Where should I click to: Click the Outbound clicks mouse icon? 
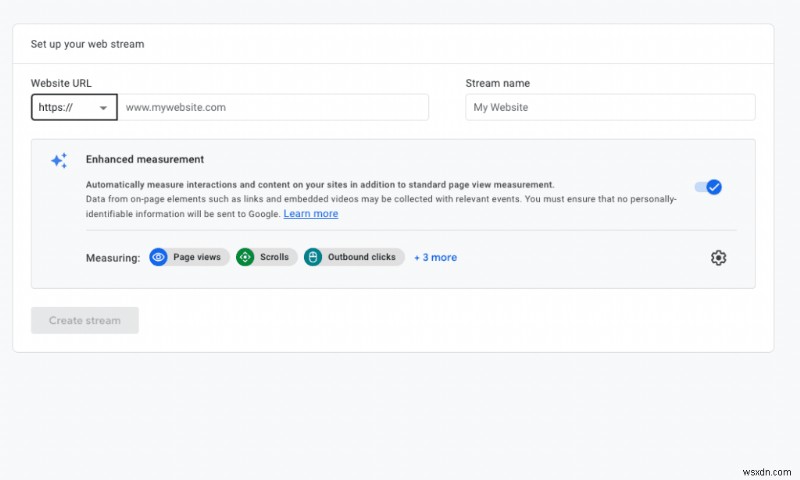click(313, 257)
